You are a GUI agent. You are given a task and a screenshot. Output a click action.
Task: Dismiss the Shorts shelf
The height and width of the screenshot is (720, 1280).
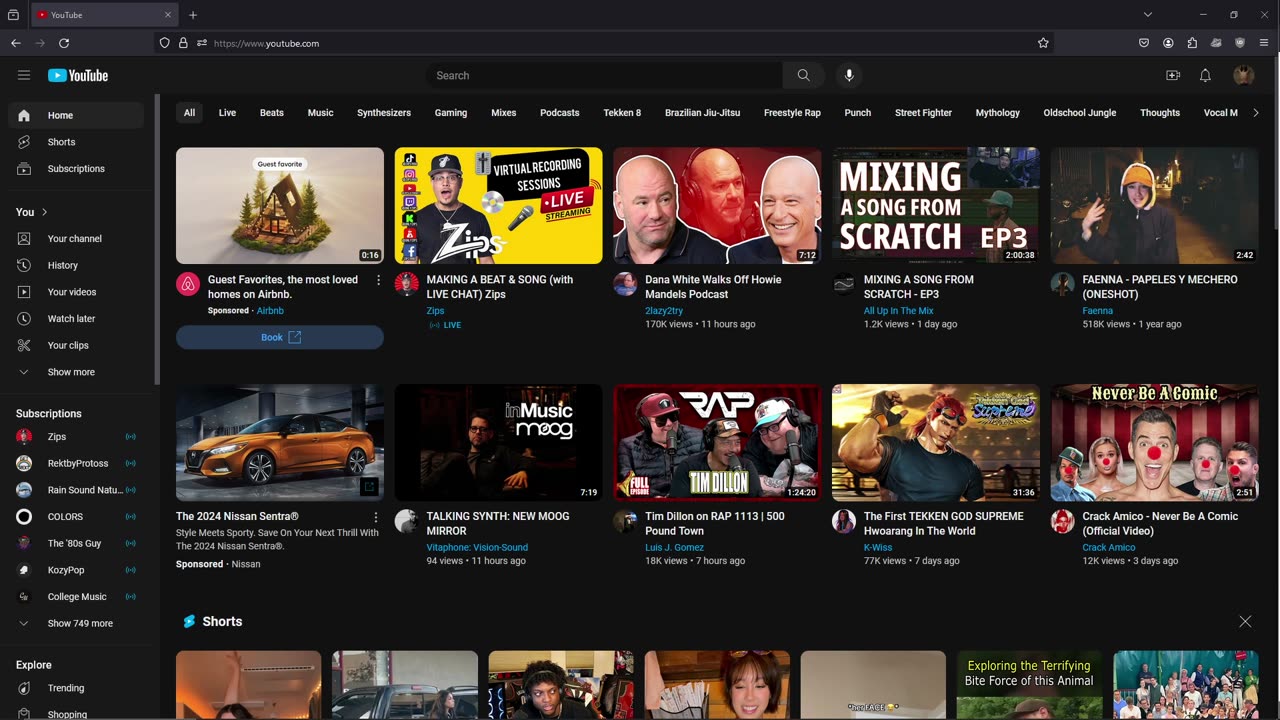pyautogui.click(x=1245, y=621)
